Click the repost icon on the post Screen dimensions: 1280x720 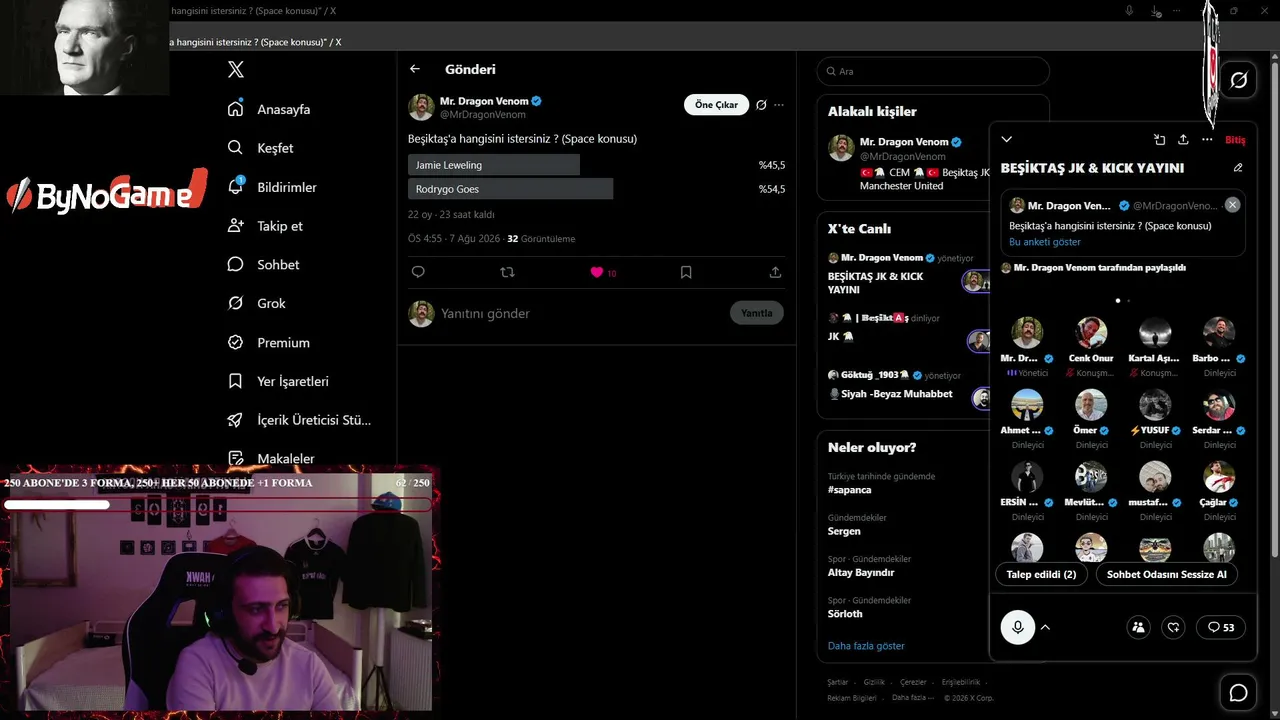[x=507, y=272]
